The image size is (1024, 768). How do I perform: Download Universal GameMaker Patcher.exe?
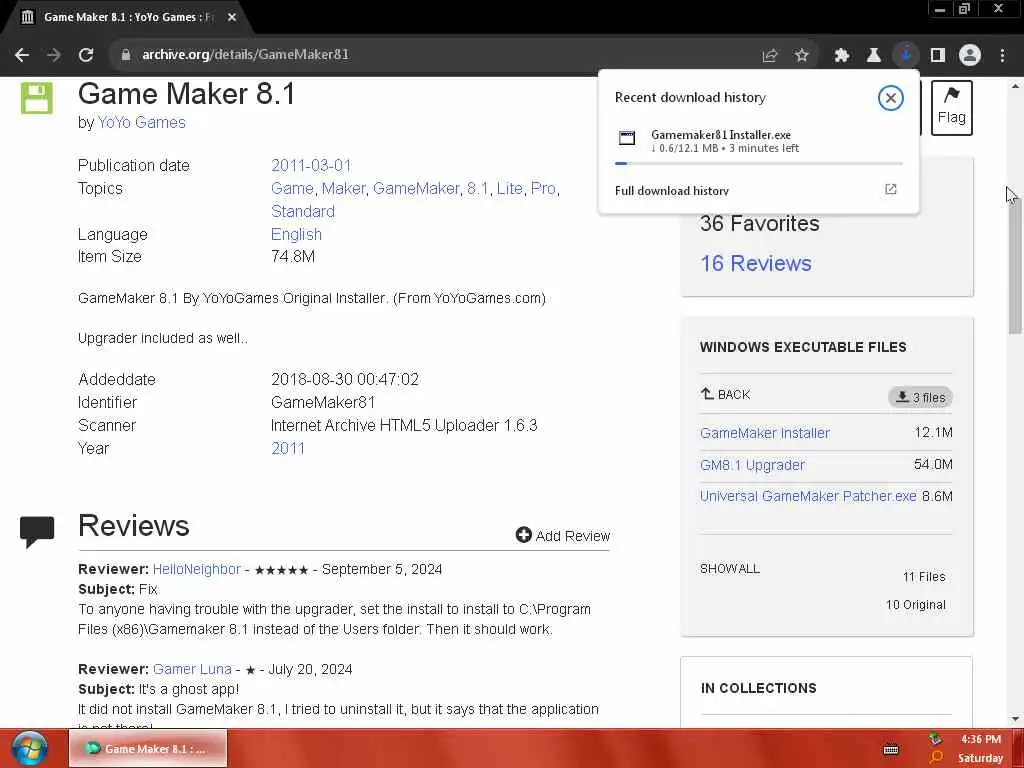point(808,496)
